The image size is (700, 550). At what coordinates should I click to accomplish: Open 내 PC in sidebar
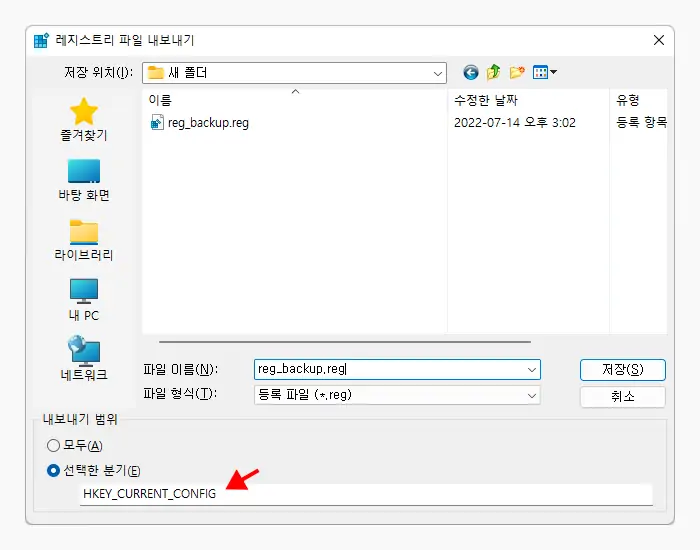tap(84, 300)
